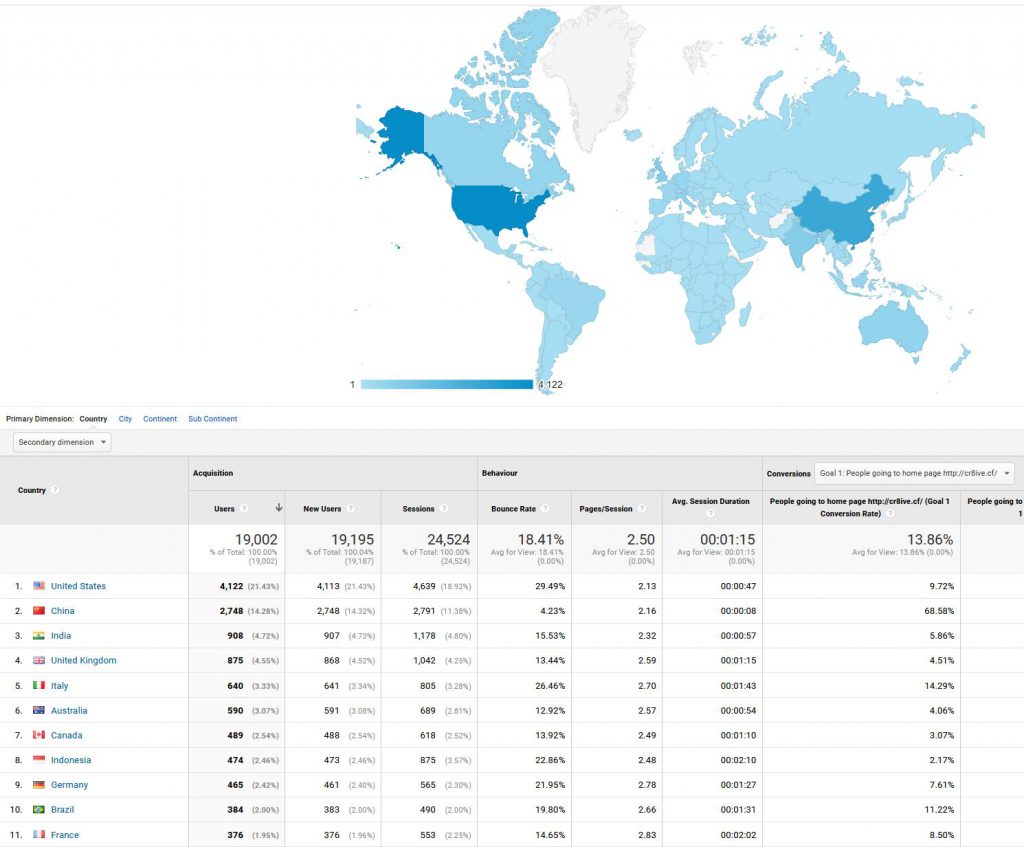Click the sort arrow in Users column
Screen dimensions: 1024x847
click(x=278, y=509)
